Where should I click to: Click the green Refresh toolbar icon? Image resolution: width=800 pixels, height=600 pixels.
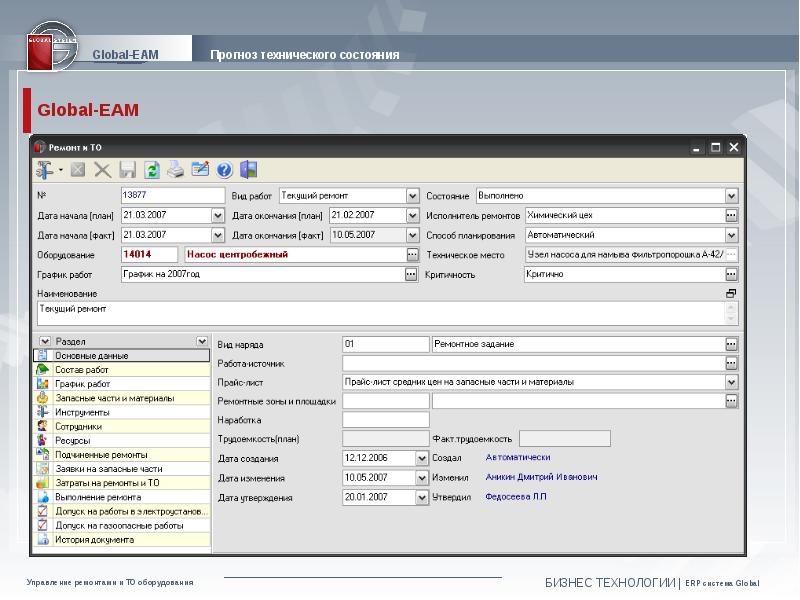(x=152, y=170)
